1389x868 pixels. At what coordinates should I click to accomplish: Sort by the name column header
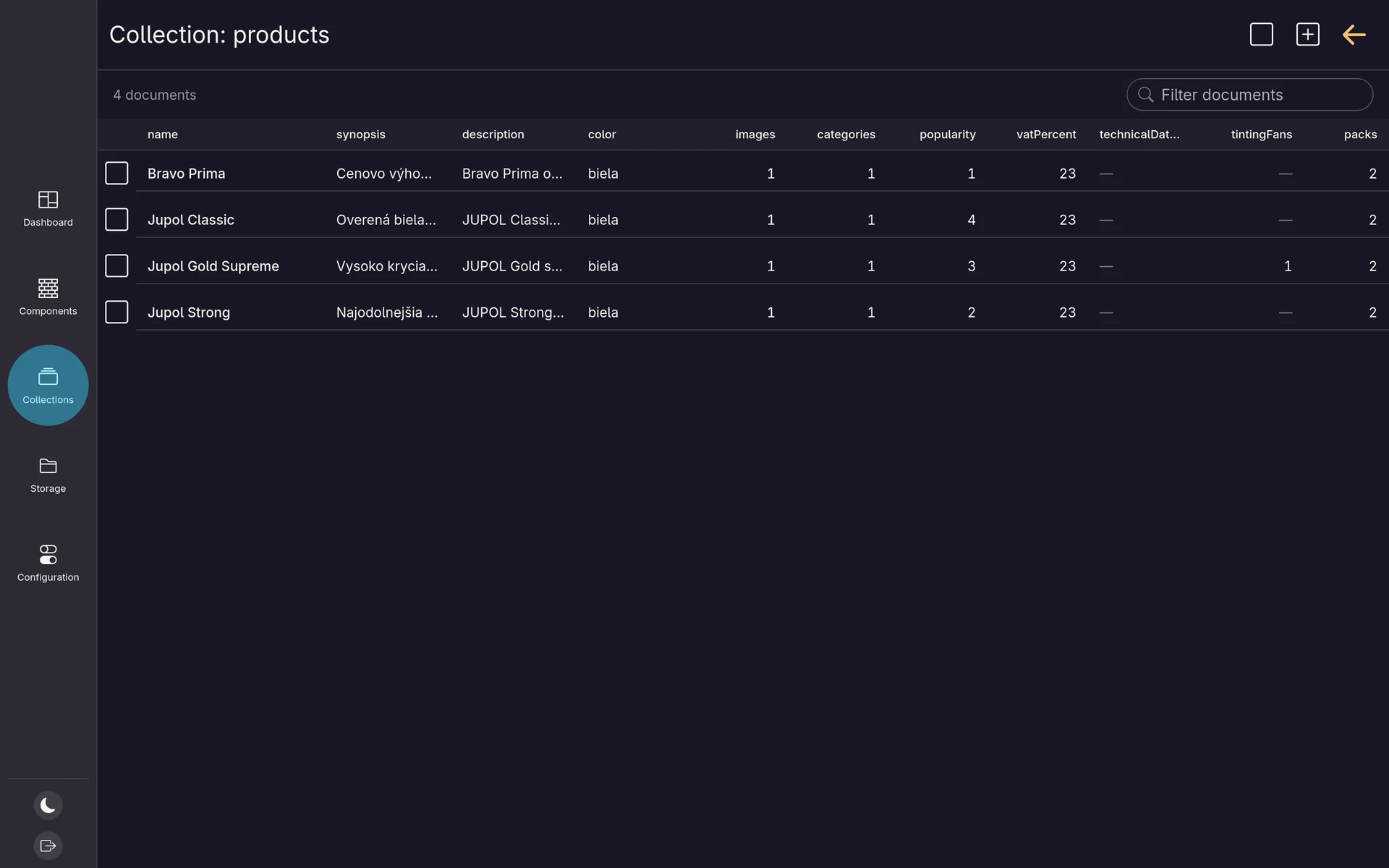tap(163, 135)
